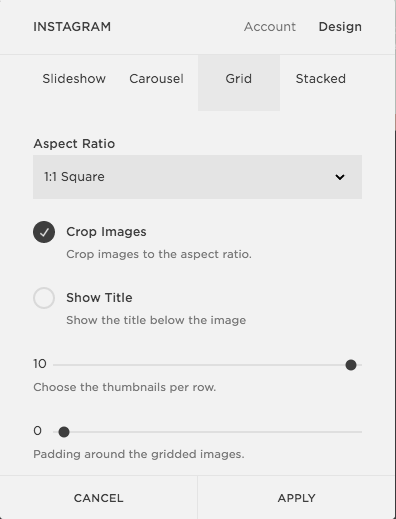Viewport: 396px width, 519px height.
Task: Click the INSTAGRAM panel title
Action: tap(72, 27)
